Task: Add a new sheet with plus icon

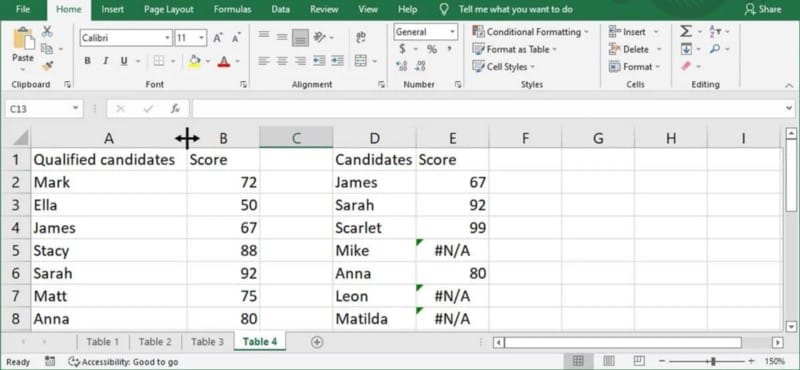Action: pyautogui.click(x=317, y=342)
